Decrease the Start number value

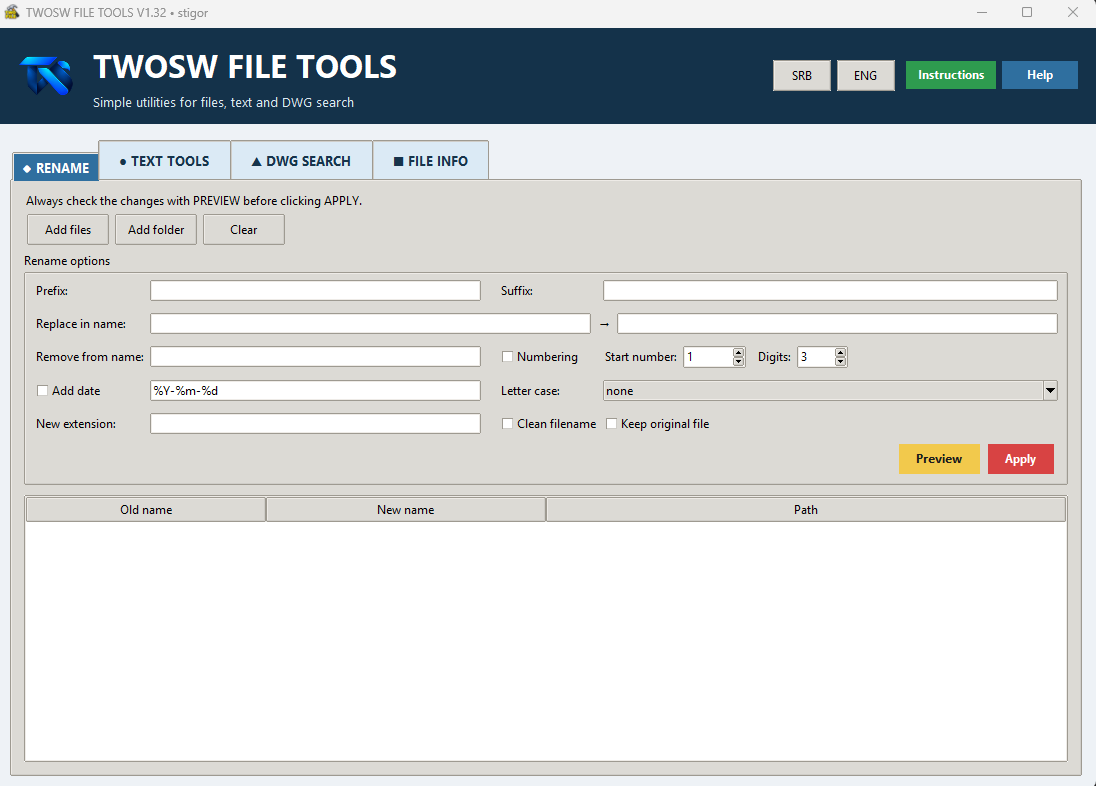[x=738, y=361]
